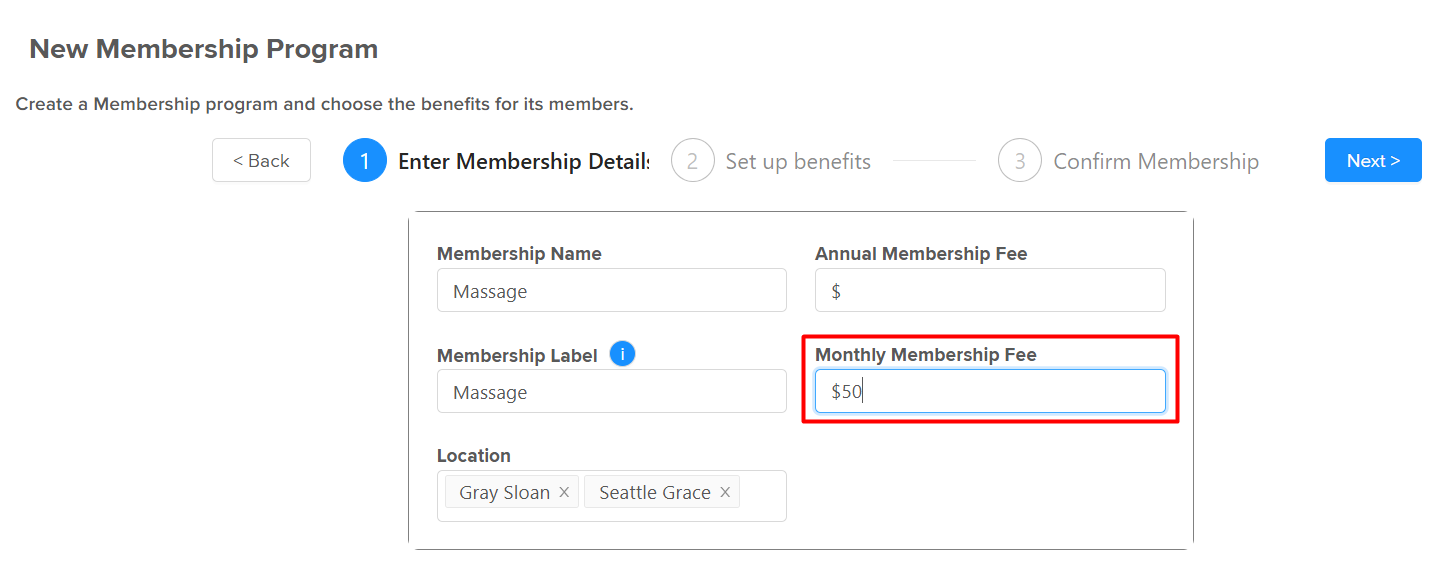Go back using the < Back button

point(261,160)
